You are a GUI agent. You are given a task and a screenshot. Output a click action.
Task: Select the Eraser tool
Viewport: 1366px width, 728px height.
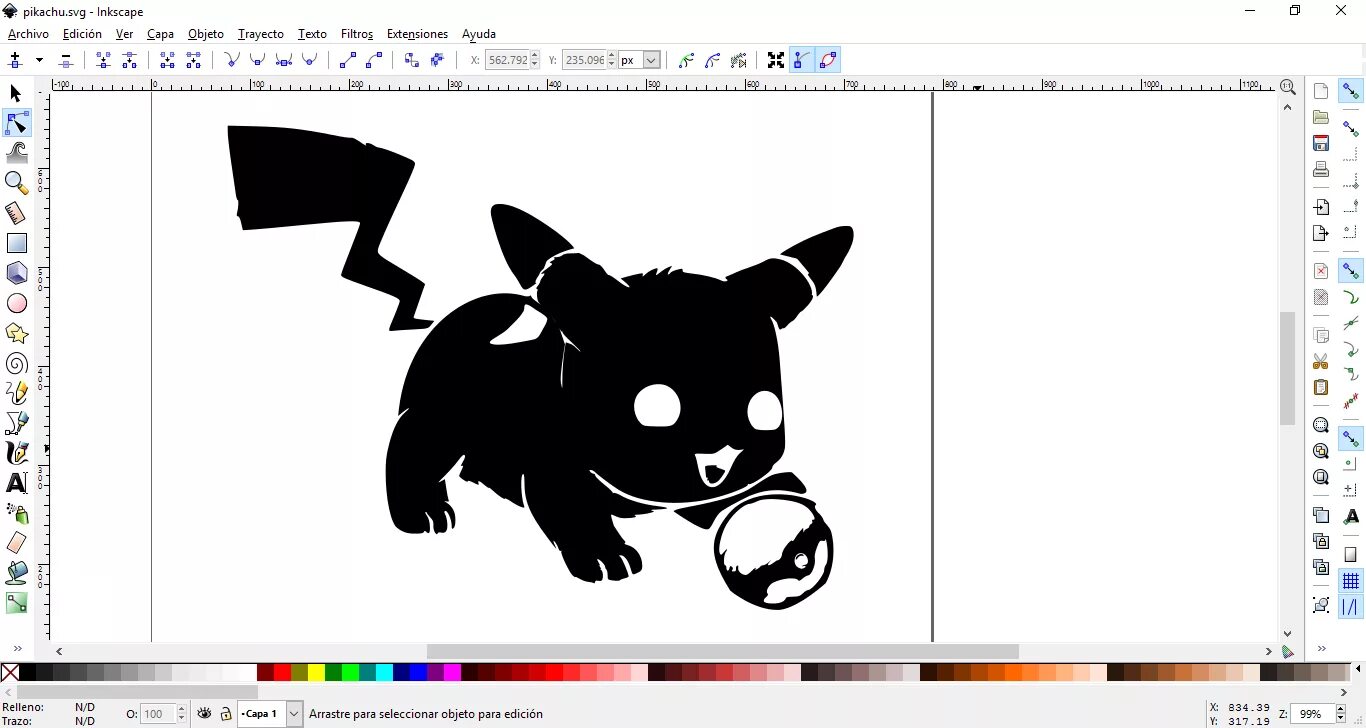coord(16,543)
